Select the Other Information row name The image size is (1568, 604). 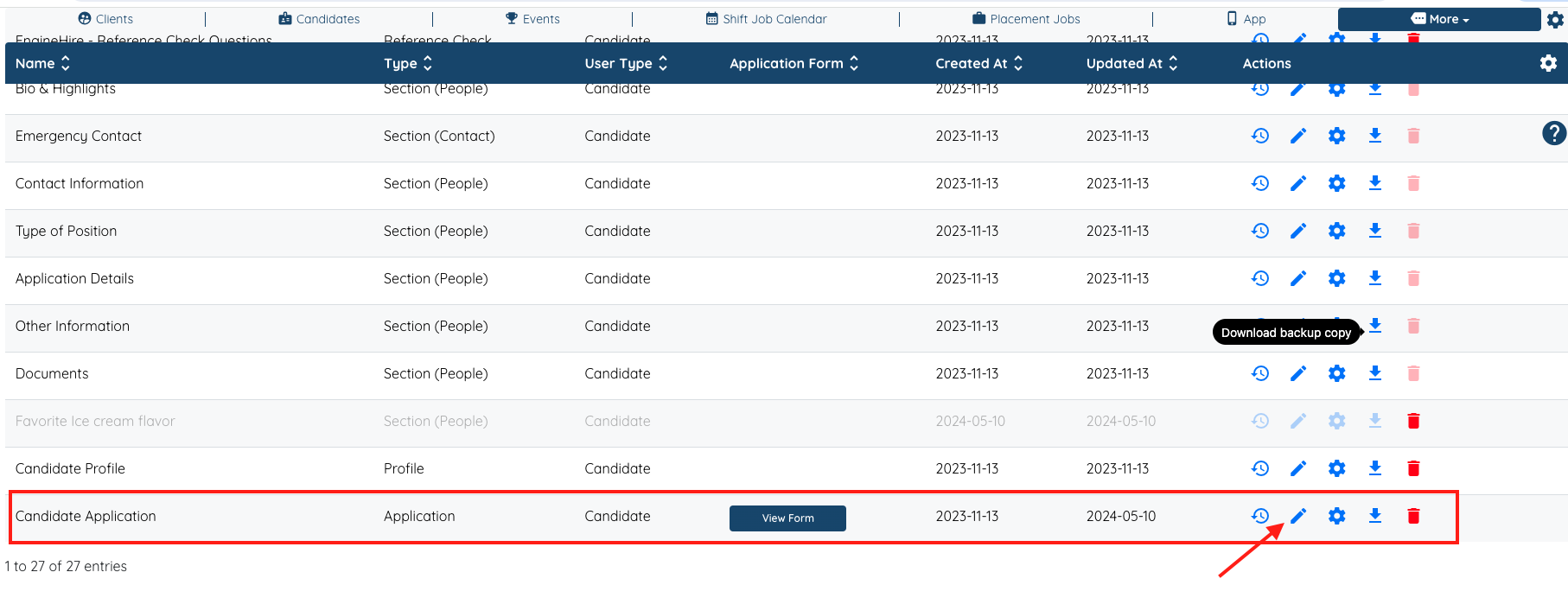coord(73,326)
